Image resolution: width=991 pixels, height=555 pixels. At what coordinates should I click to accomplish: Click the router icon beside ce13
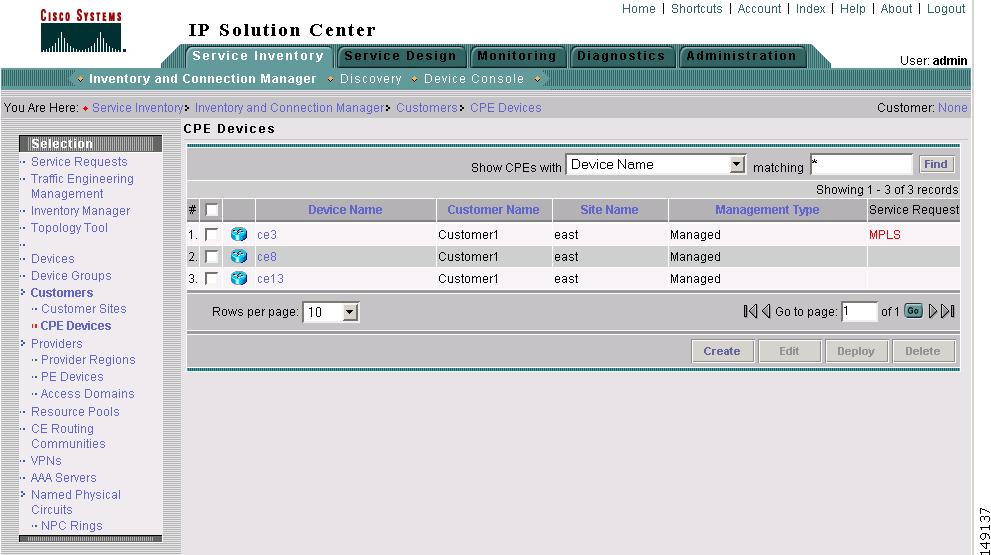click(239, 278)
